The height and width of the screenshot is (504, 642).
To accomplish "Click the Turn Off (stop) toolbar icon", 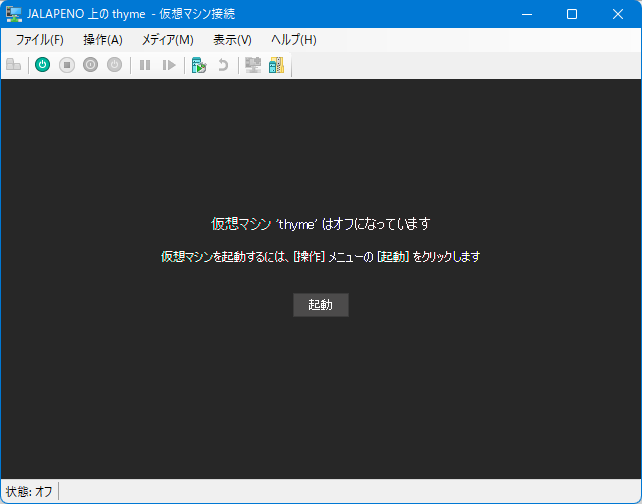I will click(67, 65).
